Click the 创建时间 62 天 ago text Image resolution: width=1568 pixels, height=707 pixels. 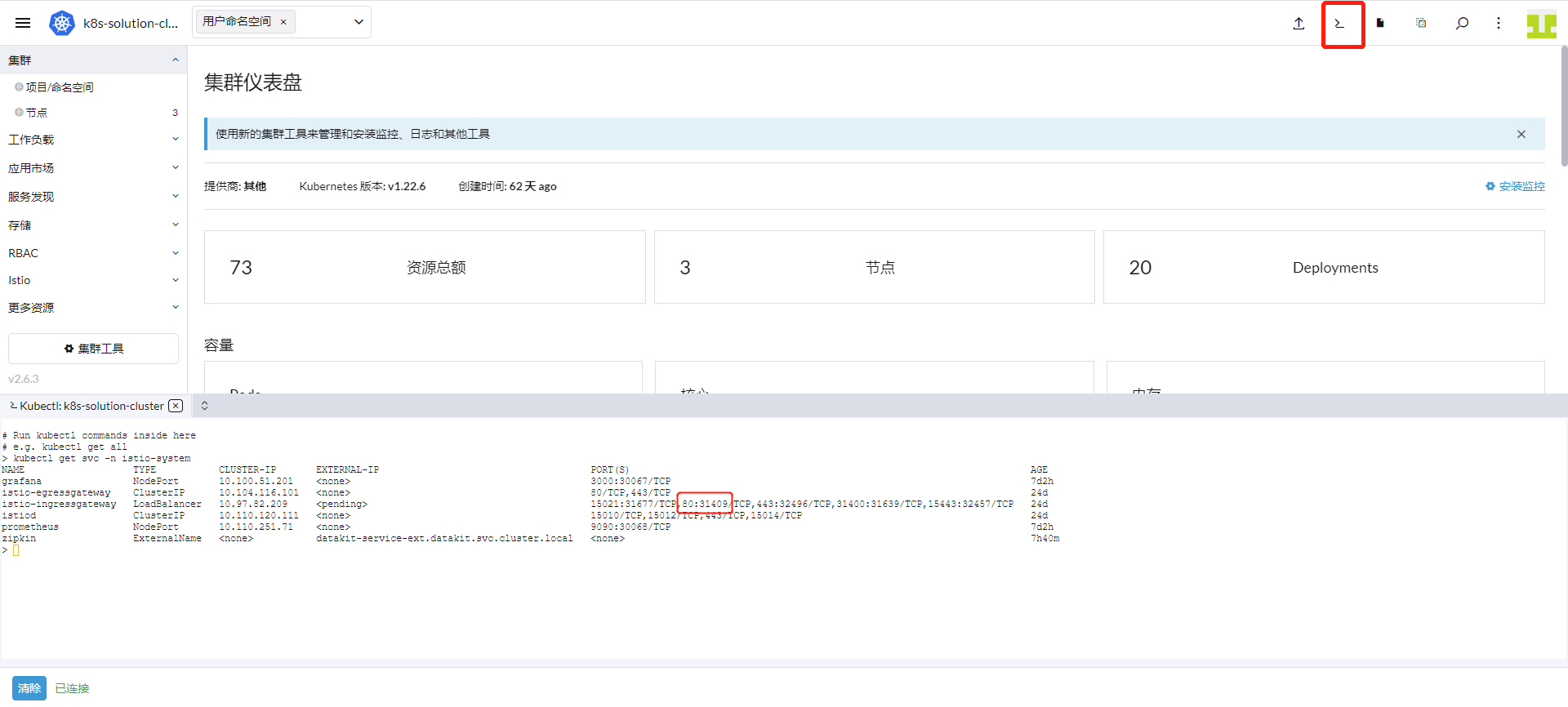[507, 186]
